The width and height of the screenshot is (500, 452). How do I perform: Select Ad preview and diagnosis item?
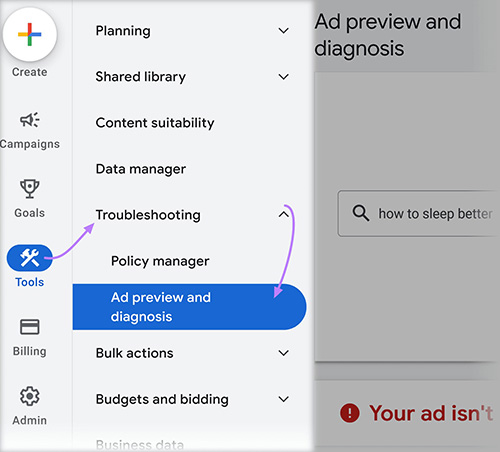pyautogui.click(x=189, y=307)
